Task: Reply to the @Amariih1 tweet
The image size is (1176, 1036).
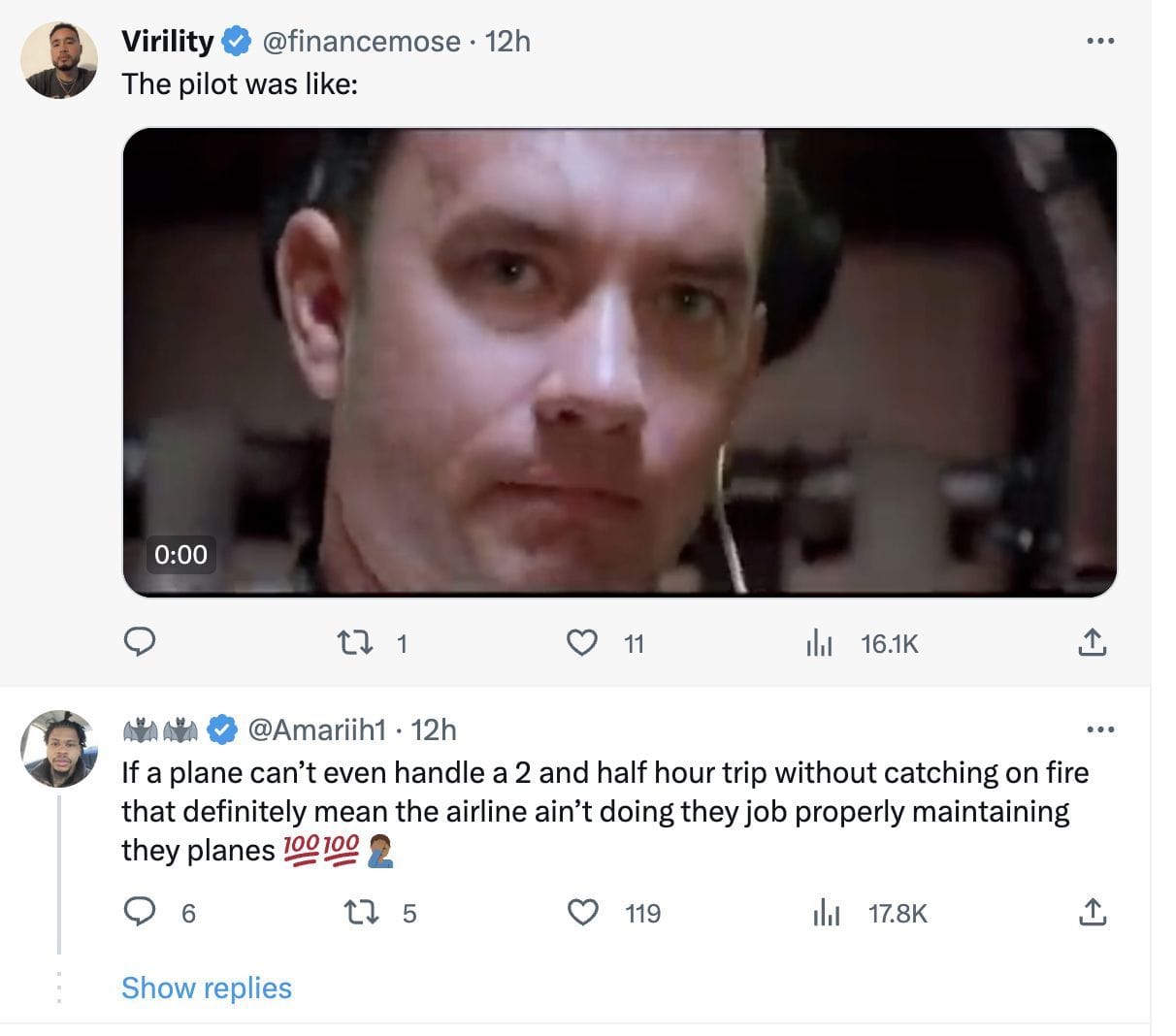Action: (141, 912)
